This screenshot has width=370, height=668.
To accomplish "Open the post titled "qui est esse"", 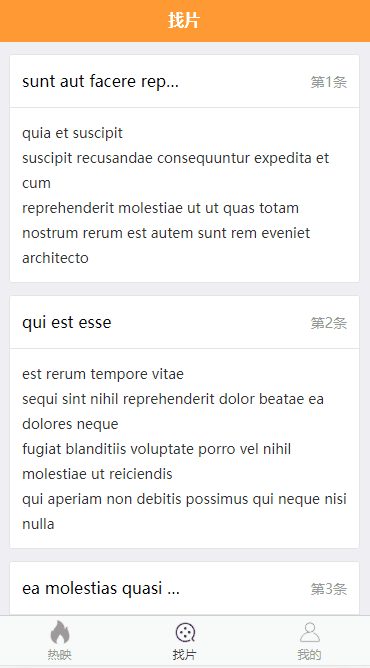I will [67, 322].
